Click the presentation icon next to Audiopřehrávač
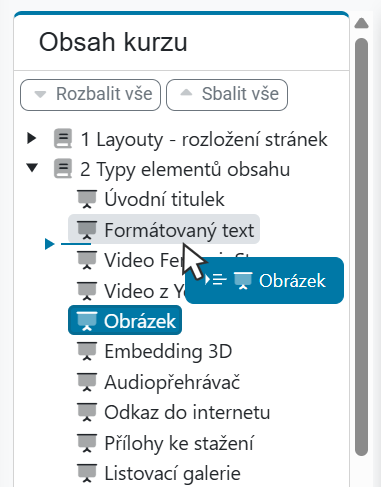 pos(87,382)
